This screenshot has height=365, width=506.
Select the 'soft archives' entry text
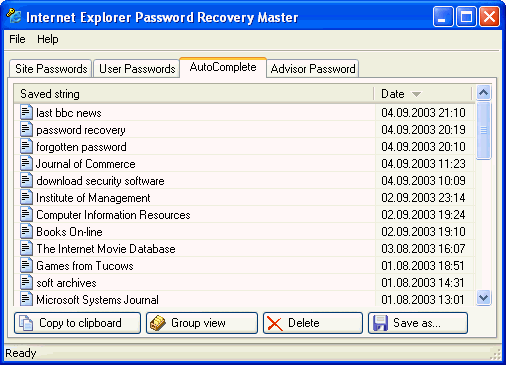coord(66,283)
